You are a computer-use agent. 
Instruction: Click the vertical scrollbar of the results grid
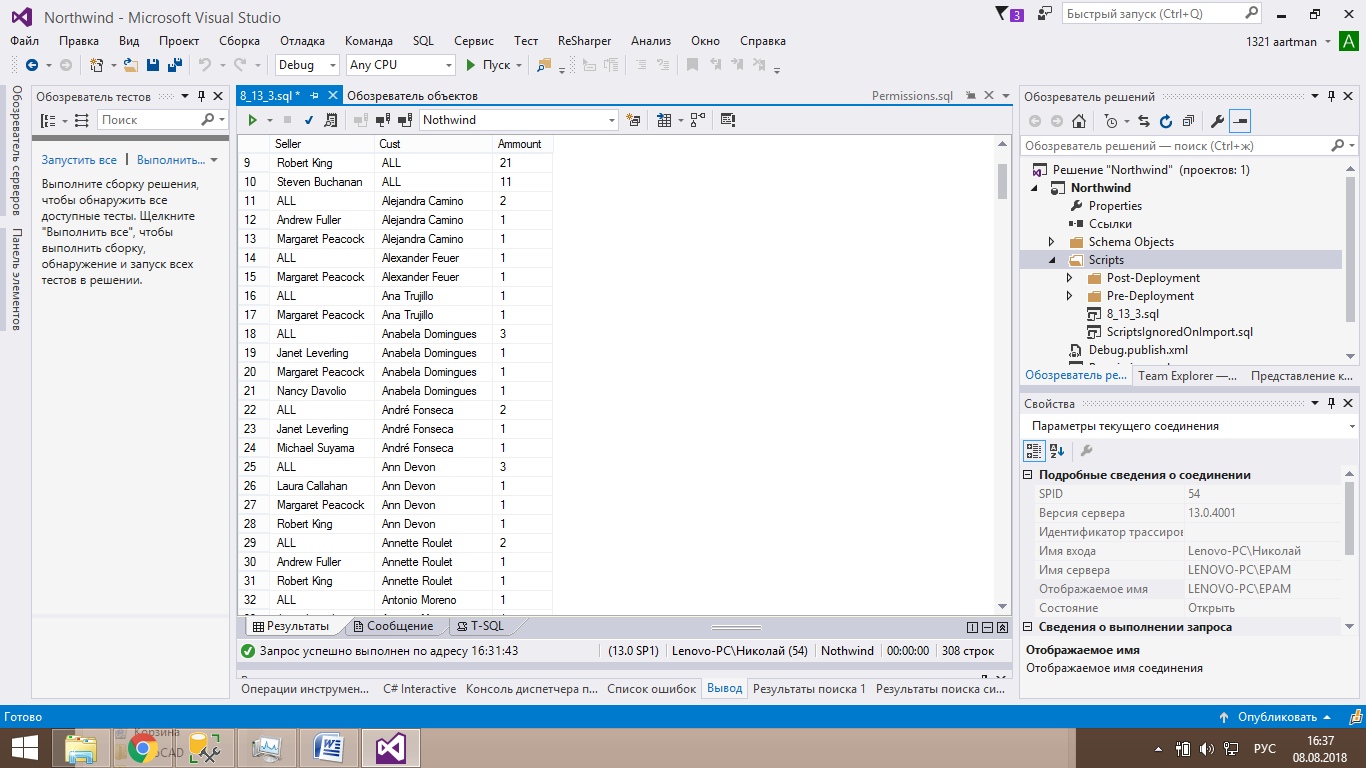coord(1002,375)
